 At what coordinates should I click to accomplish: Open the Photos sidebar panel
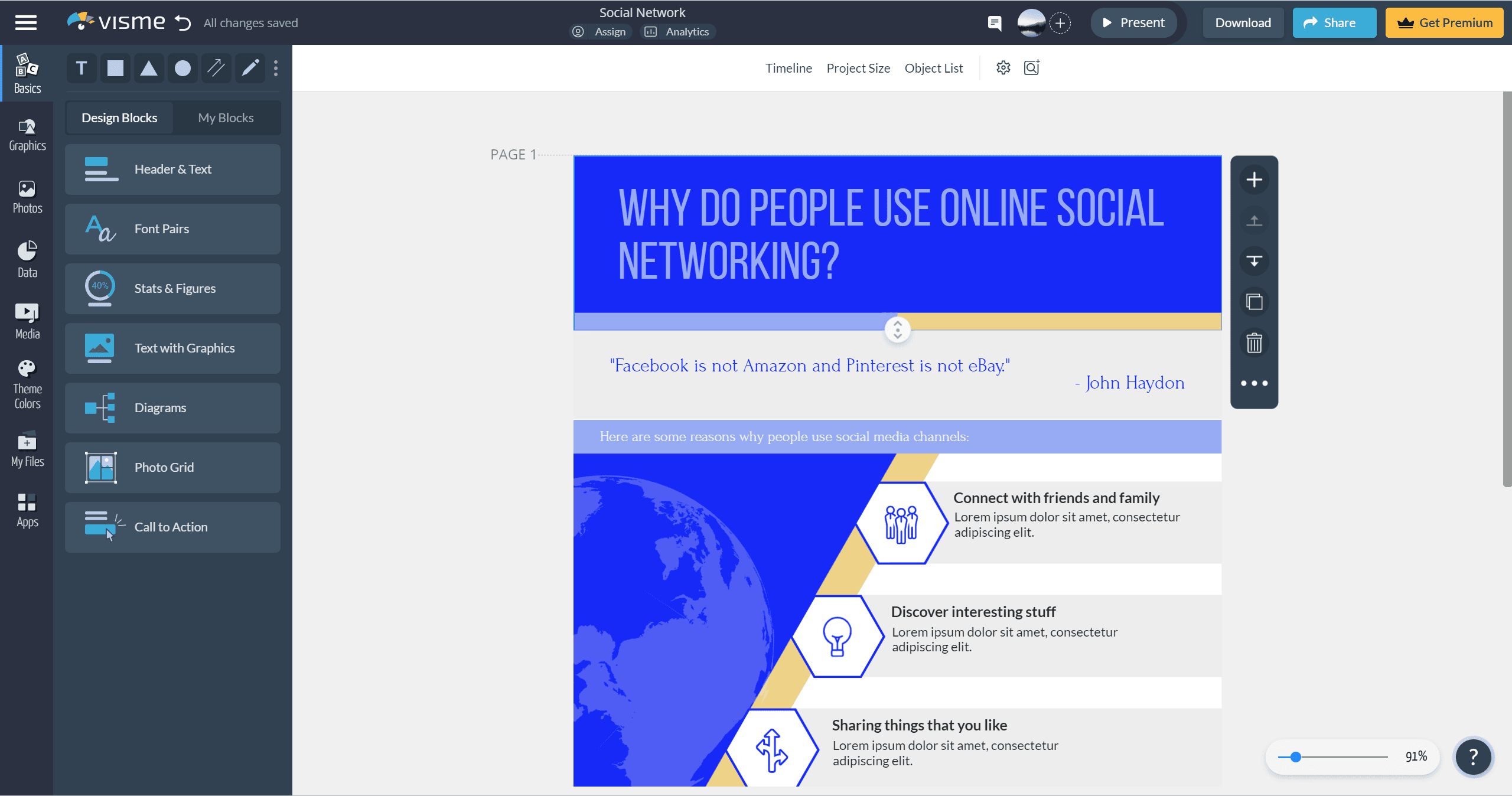27,198
